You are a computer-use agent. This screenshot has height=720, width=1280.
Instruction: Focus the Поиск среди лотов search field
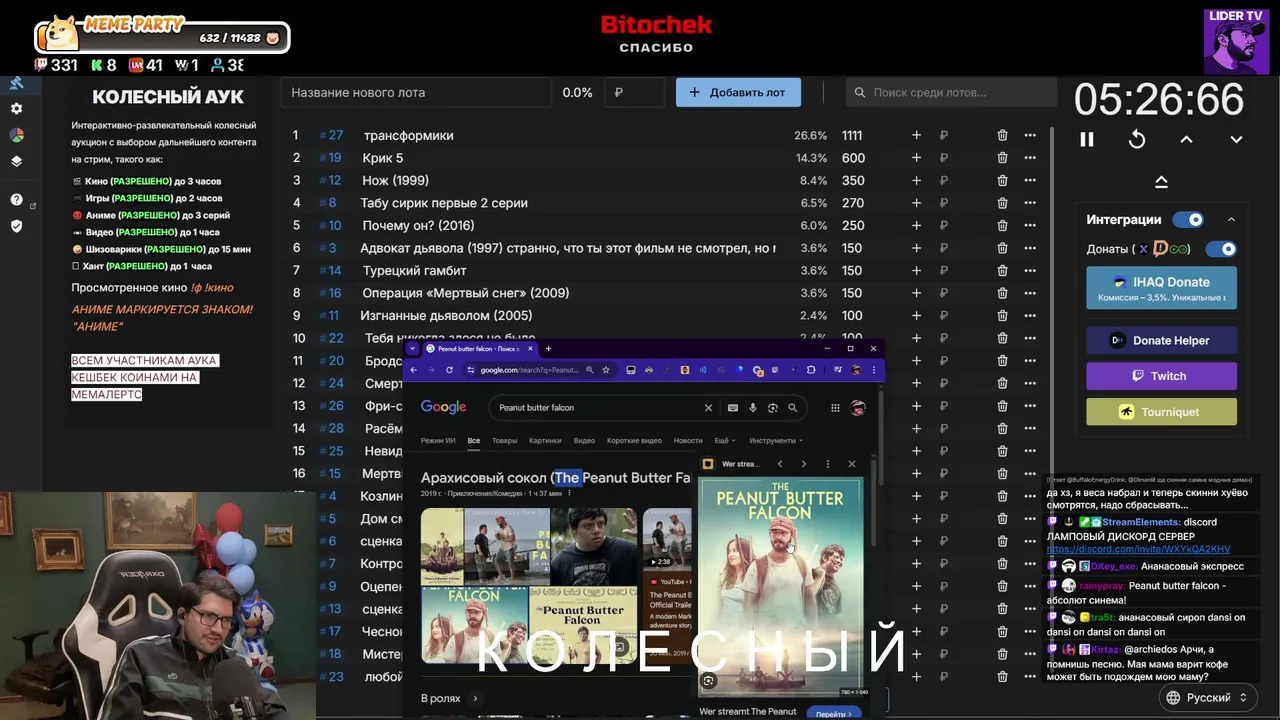951,92
